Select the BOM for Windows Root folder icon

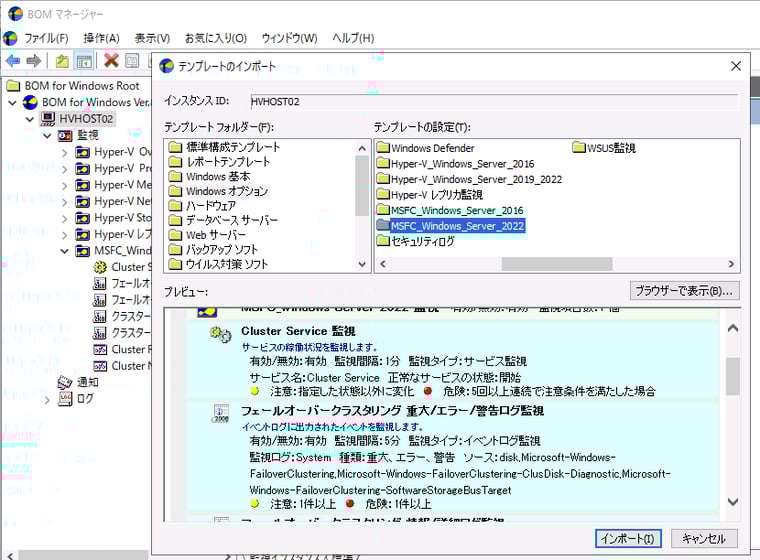(x=13, y=86)
